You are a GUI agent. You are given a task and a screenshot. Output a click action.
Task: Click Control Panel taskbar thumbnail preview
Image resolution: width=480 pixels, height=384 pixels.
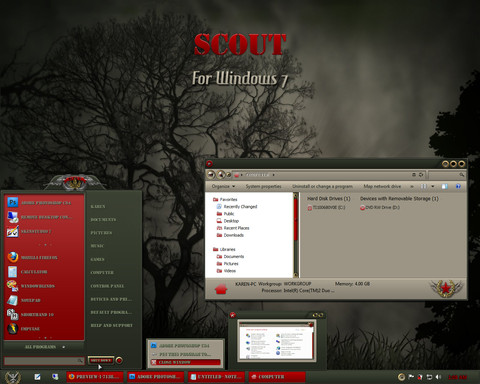(x=276, y=341)
